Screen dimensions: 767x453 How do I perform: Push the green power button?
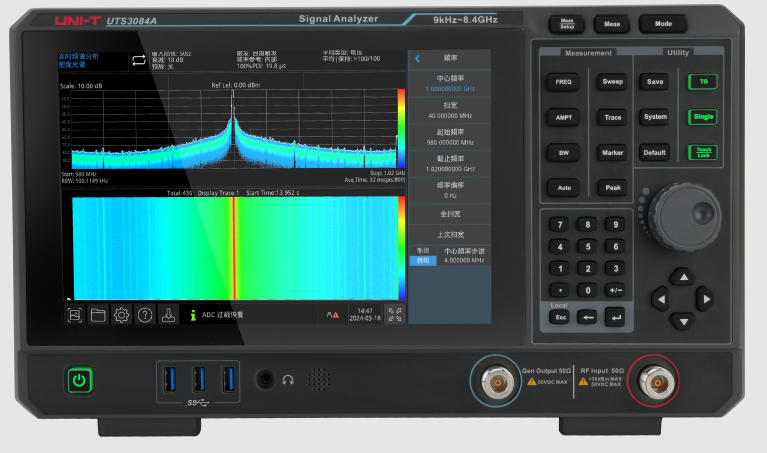(79, 380)
